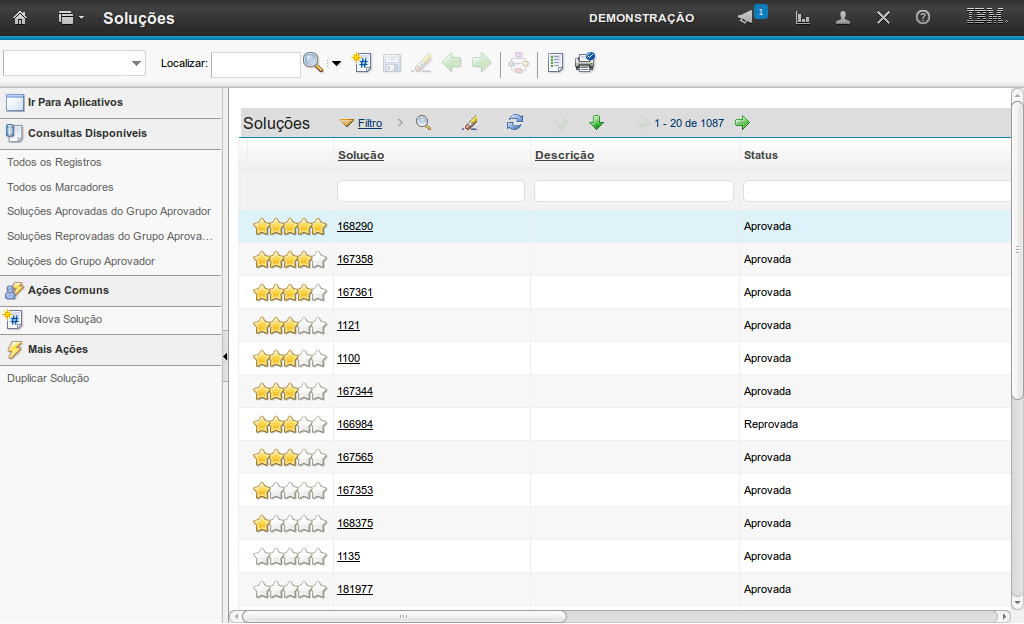This screenshot has height=624, width=1024.
Task: Open the reports bar chart icon
Action: [802, 17]
